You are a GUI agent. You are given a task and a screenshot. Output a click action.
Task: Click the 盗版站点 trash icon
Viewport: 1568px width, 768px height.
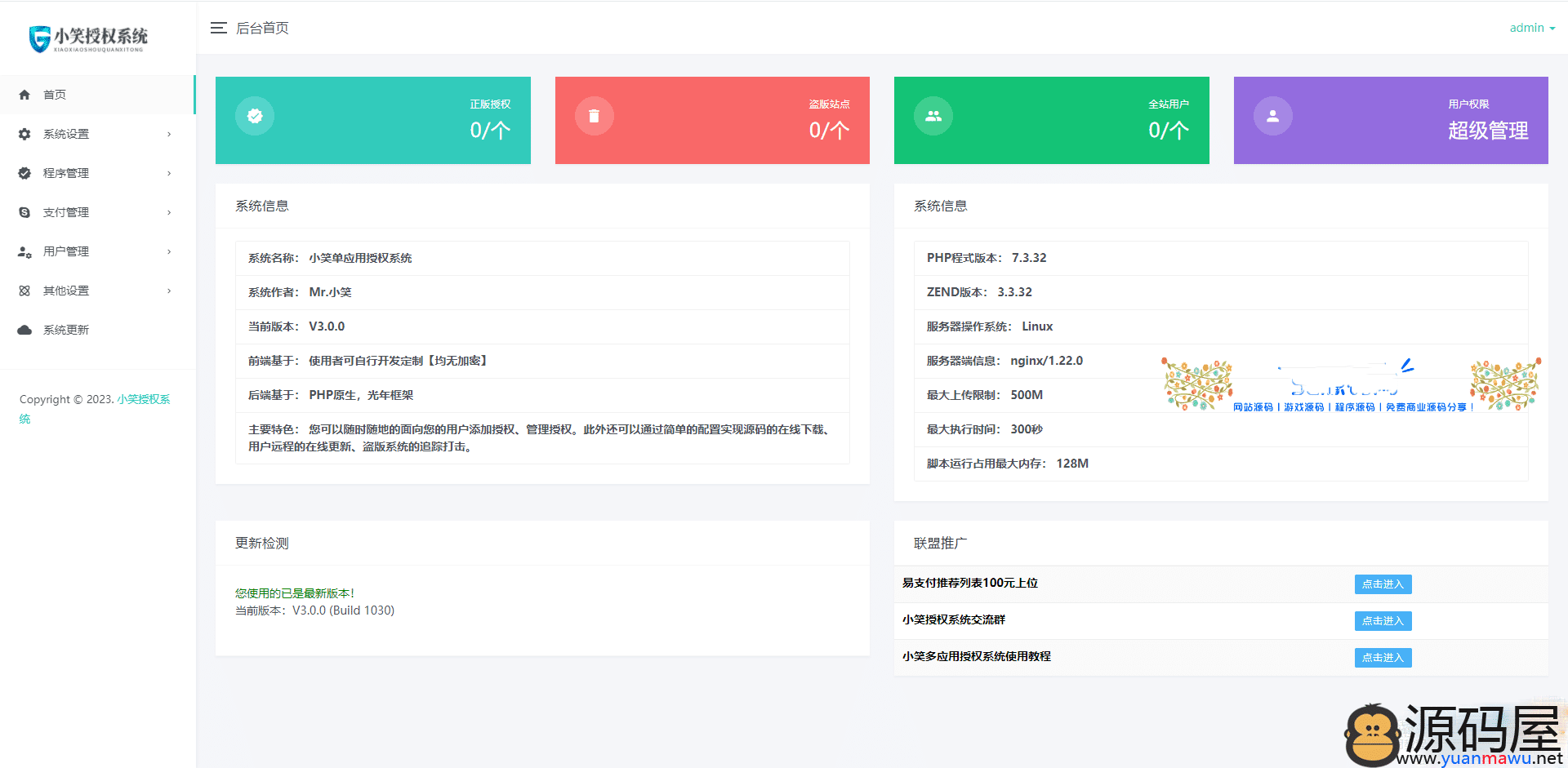point(594,116)
